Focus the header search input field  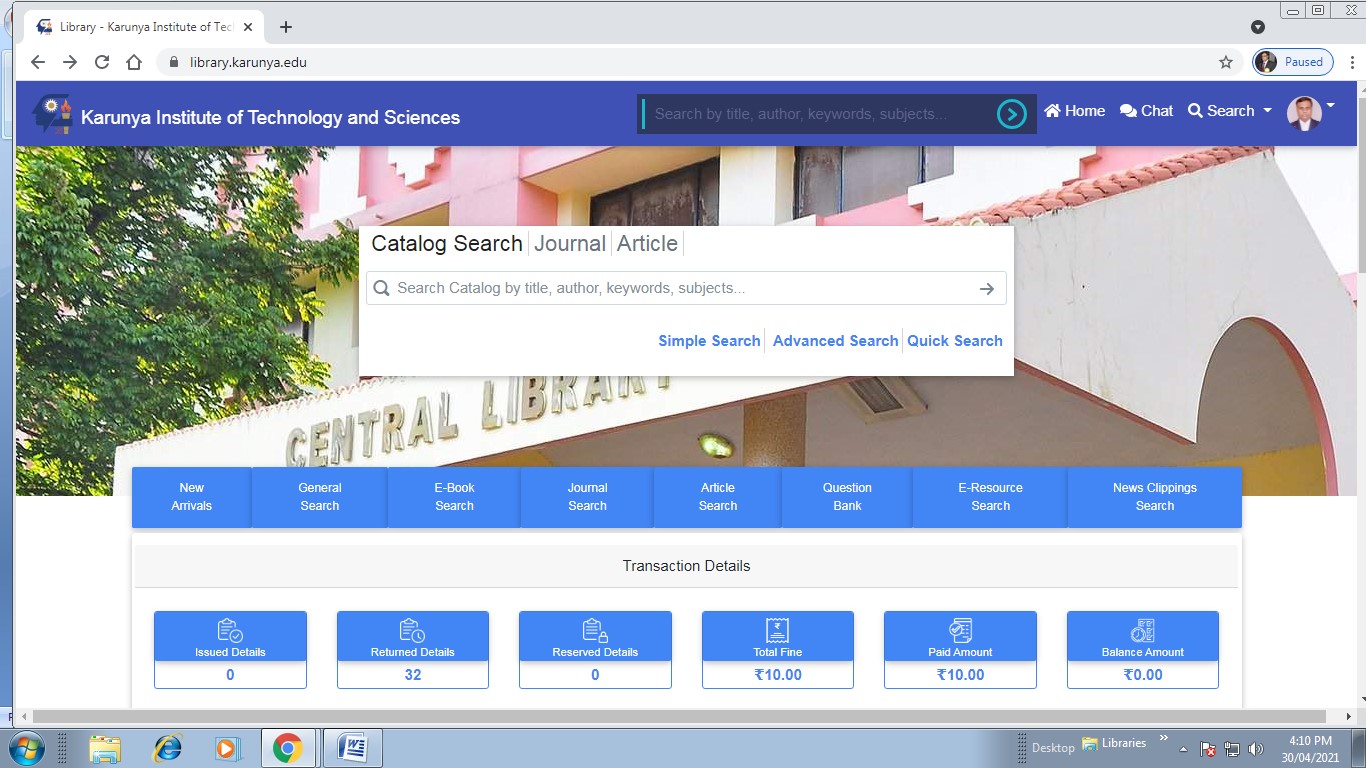pos(820,114)
